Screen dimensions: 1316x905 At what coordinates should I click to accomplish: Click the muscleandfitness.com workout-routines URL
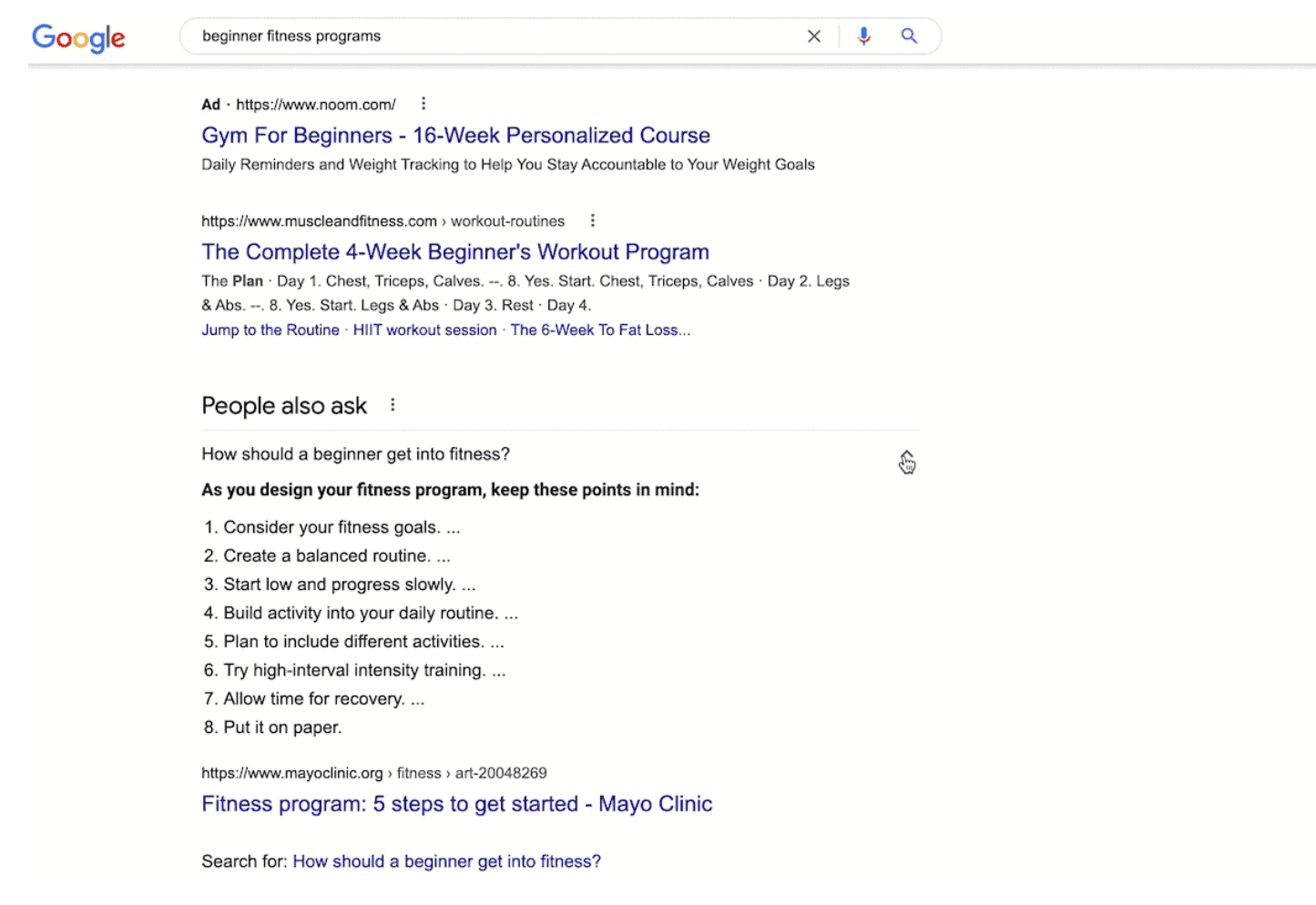pos(383,221)
